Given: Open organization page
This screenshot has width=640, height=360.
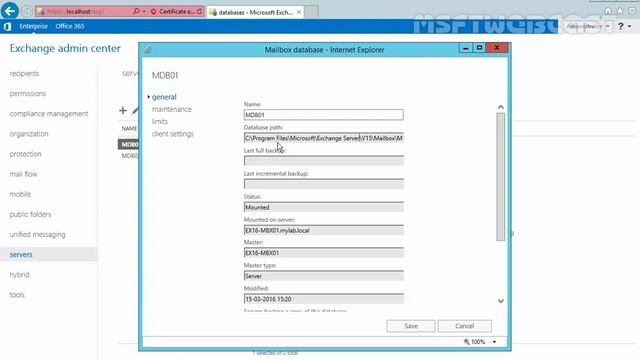Looking at the screenshot, I should (x=29, y=134).
